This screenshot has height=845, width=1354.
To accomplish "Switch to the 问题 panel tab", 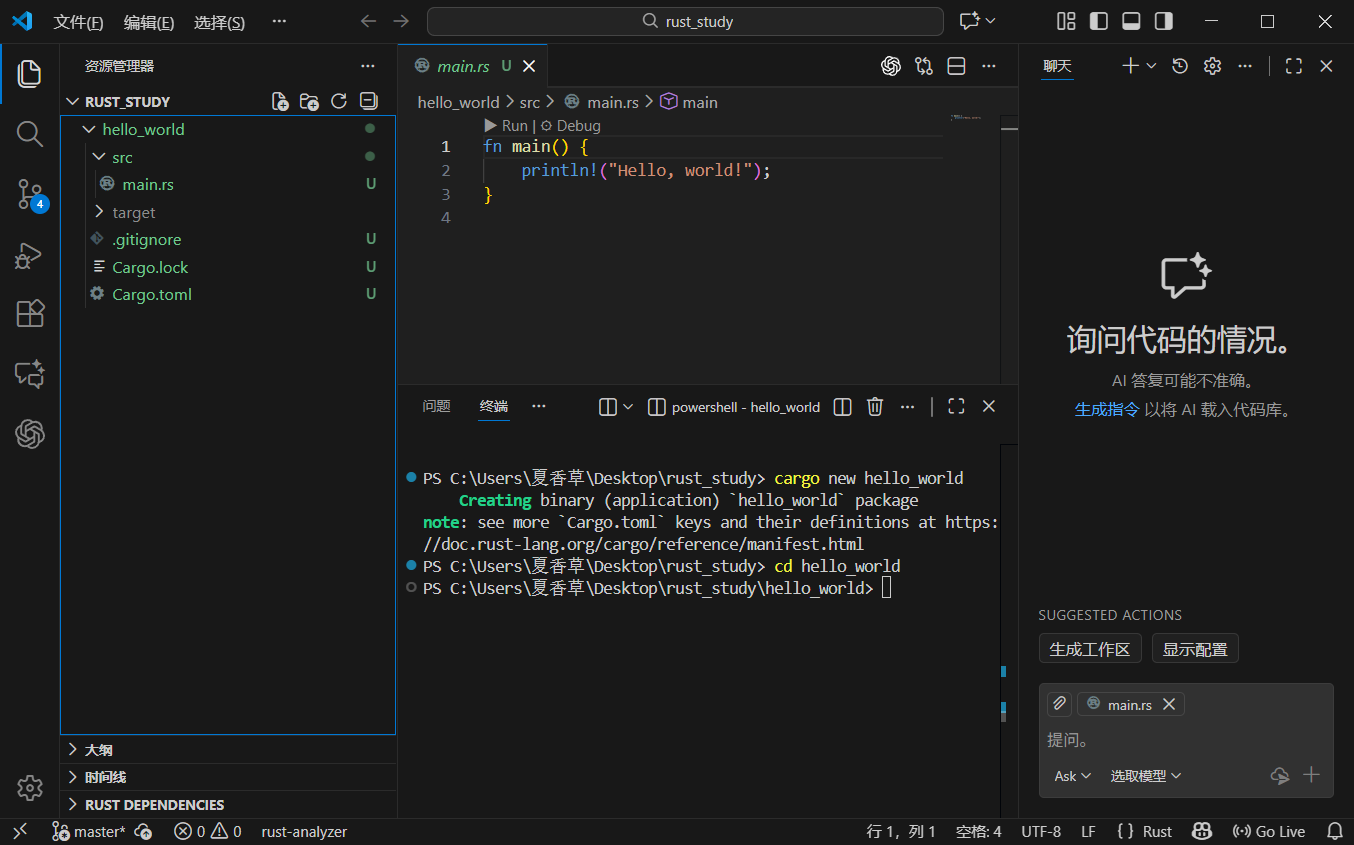I will [436, 407].
